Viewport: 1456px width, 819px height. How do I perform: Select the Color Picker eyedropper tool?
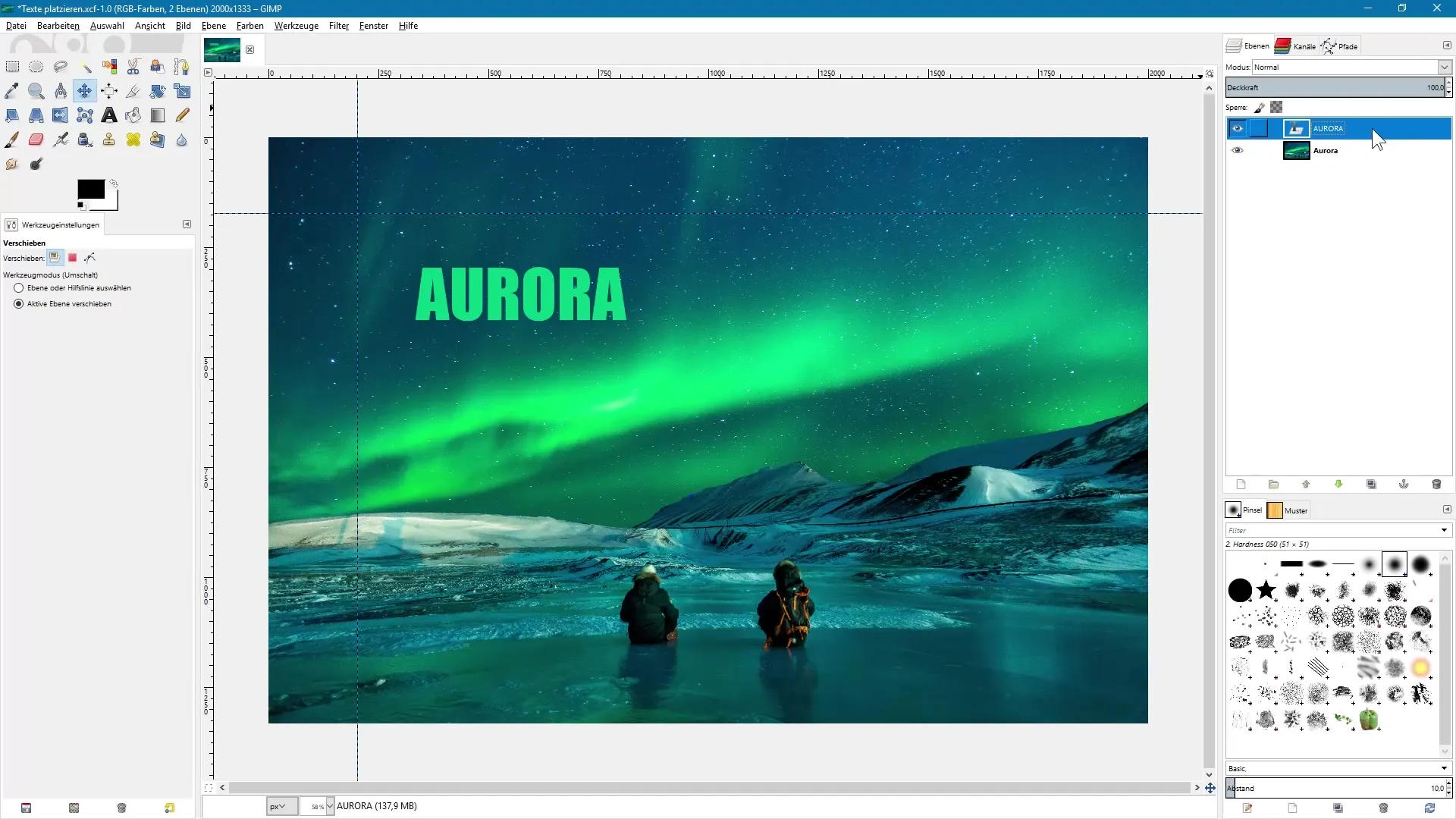click(12, 91)
